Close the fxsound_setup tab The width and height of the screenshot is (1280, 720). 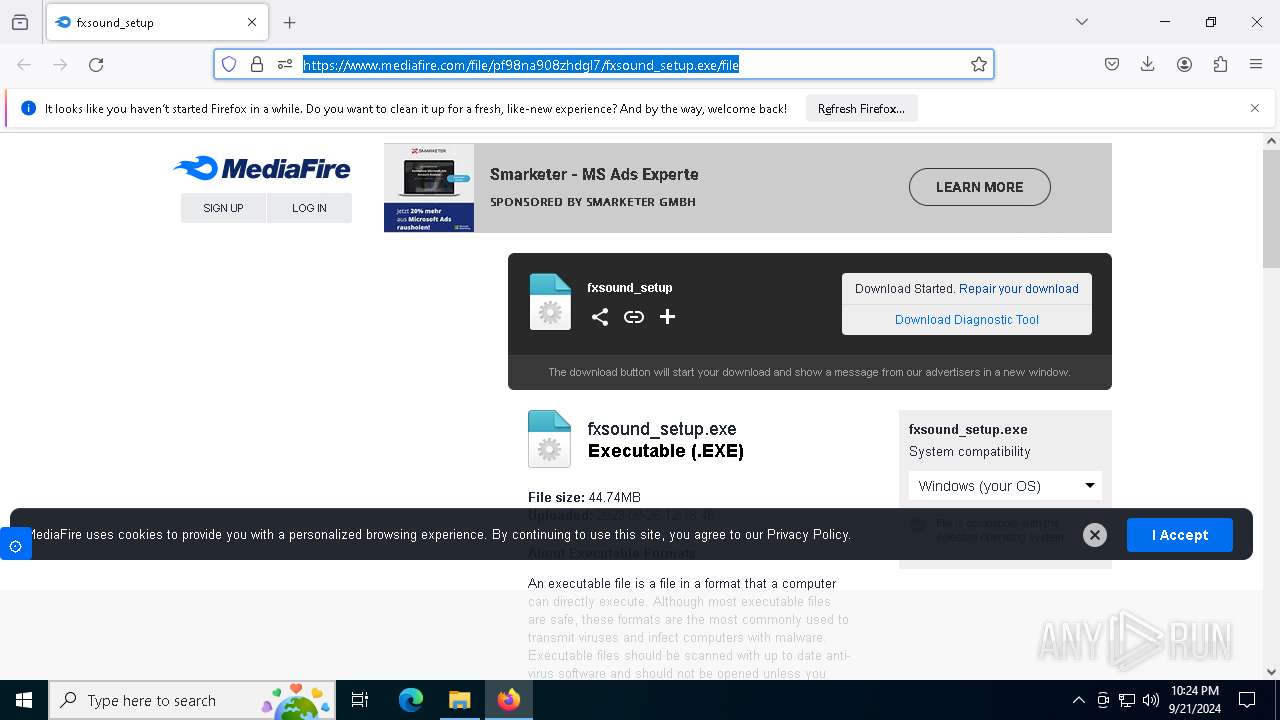(x=252, y=22)
